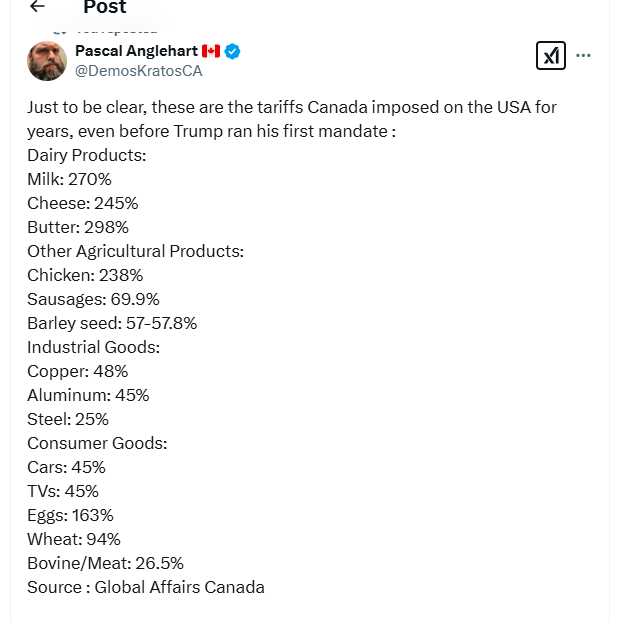Click the Canadian flag emoji beside the name

point(210,51)
